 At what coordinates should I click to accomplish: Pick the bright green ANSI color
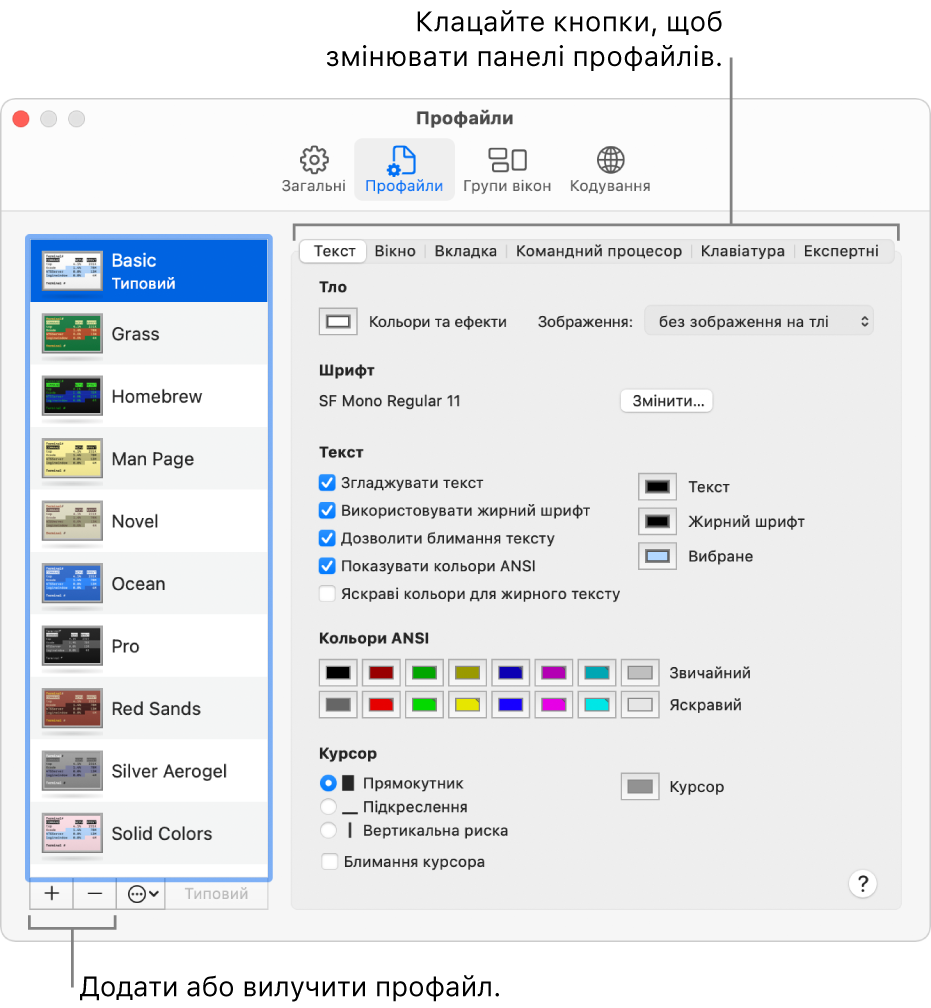(424, 705)
